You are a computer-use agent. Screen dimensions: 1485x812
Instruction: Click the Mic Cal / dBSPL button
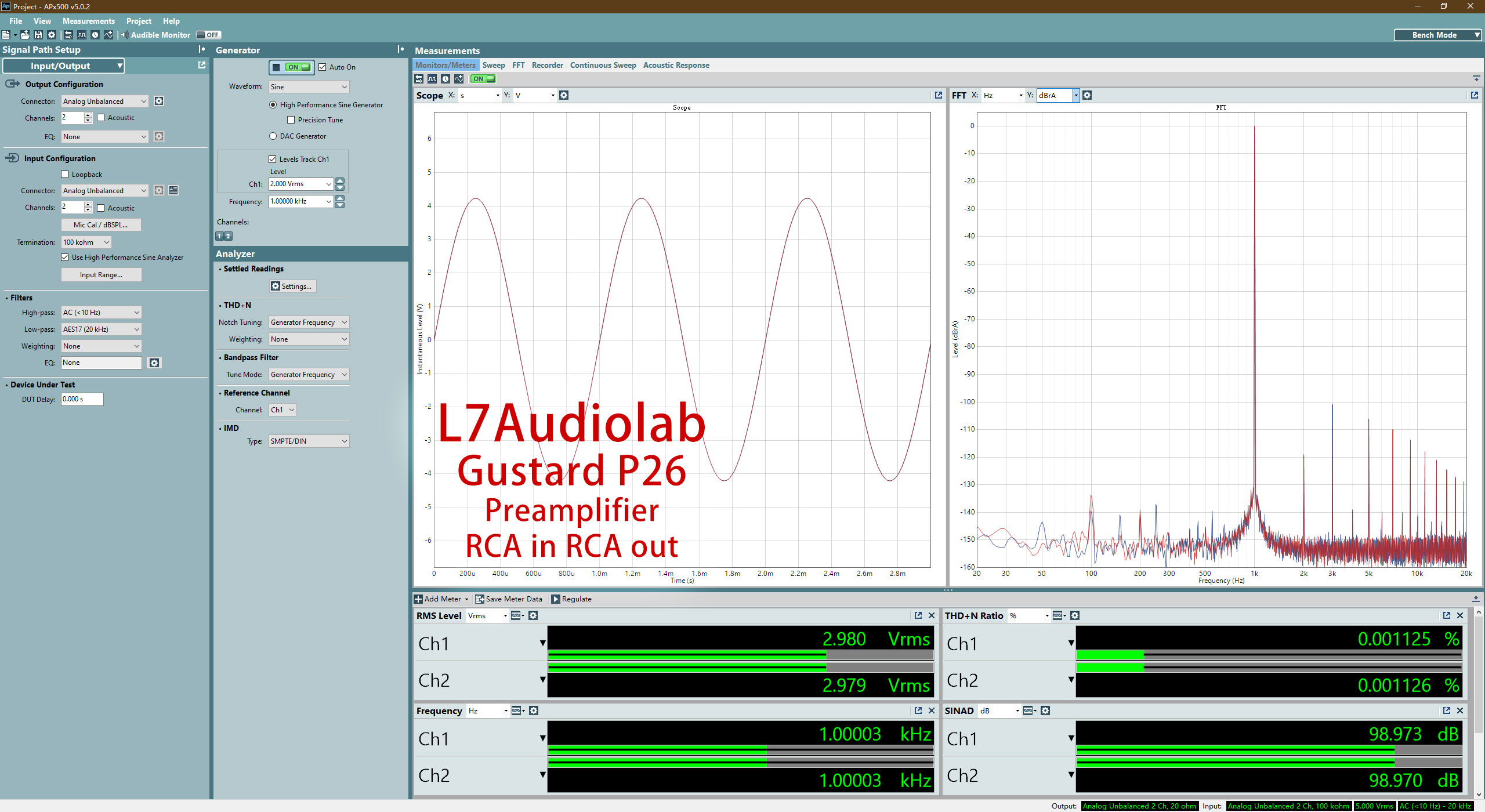(x=101, y=225)
